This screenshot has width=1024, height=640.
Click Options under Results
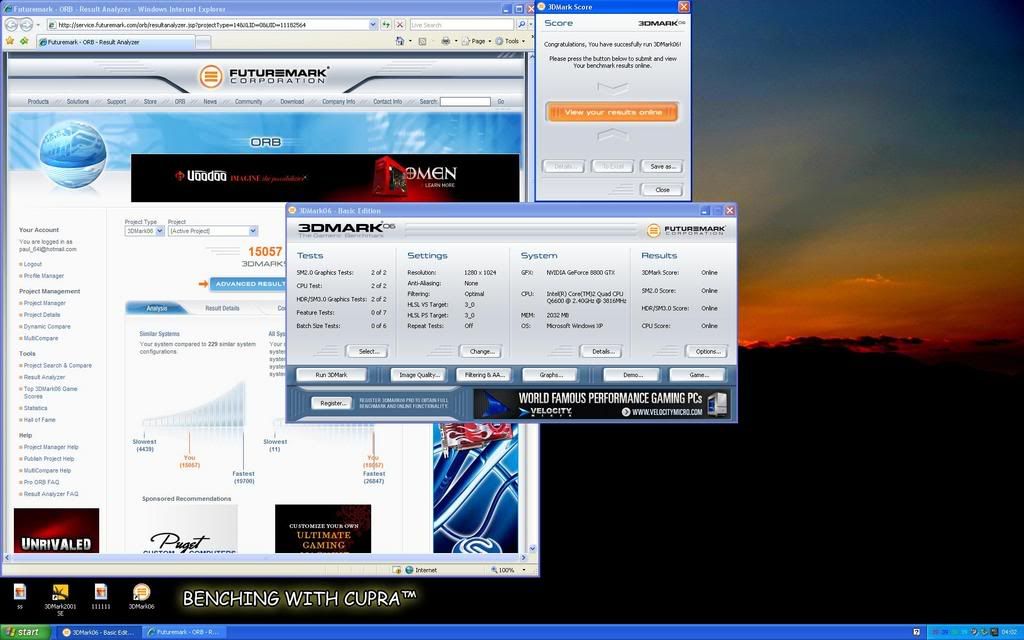(707, 351)
